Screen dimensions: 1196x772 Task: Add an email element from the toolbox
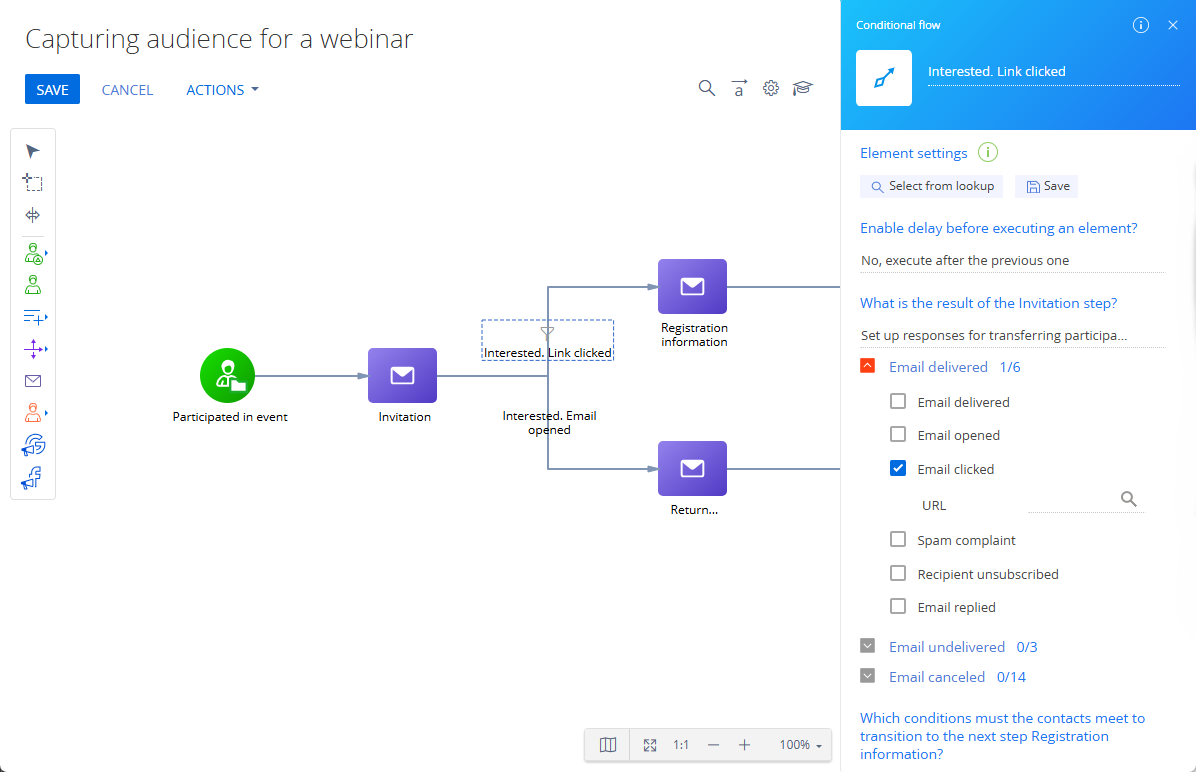(33, 381)
